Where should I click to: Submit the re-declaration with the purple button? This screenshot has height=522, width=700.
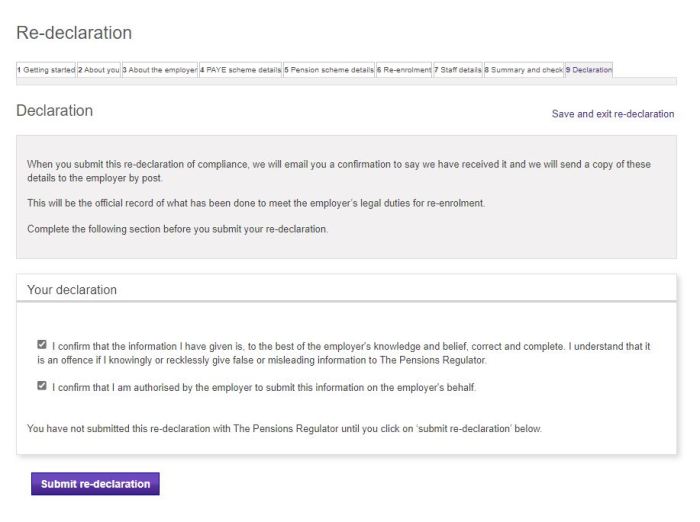pos(95,484)
